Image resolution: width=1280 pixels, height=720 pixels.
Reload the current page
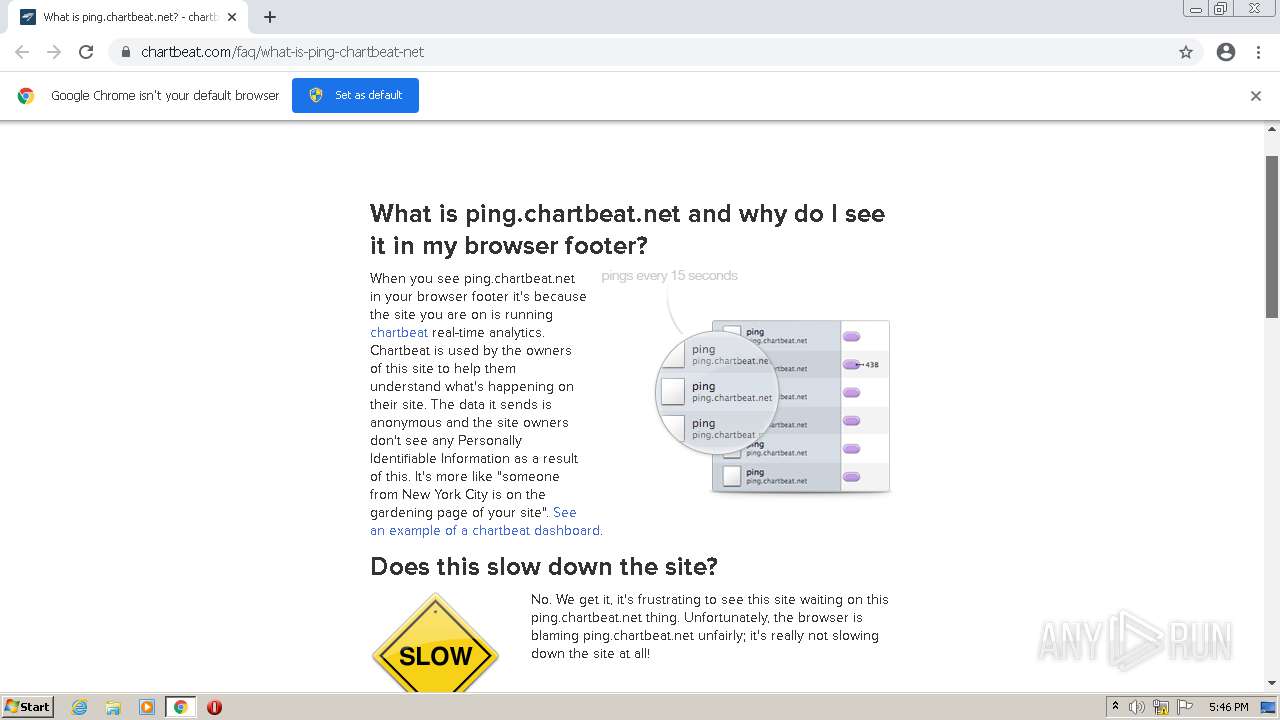click(86, 52)
